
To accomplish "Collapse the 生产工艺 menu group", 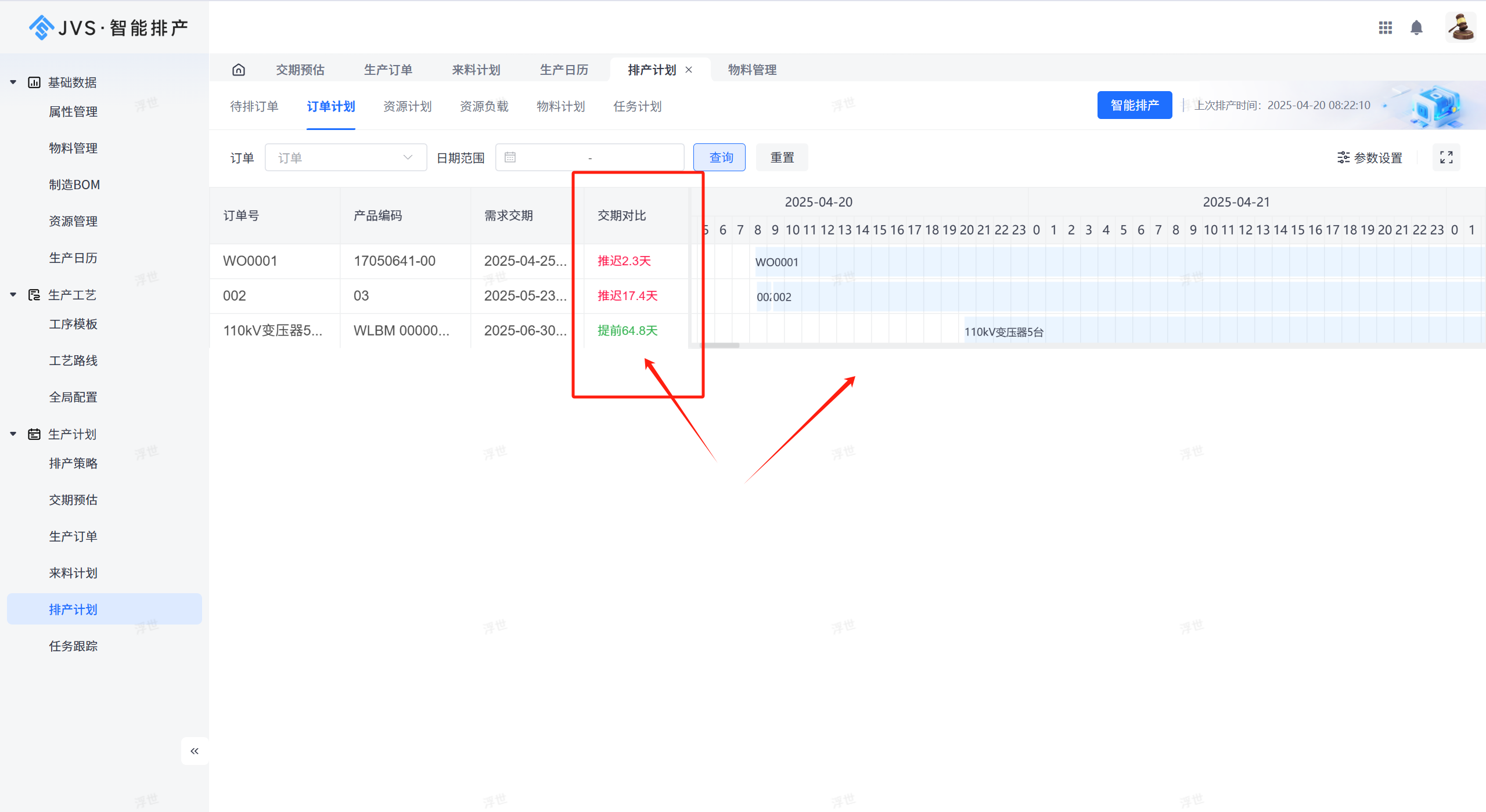I will click(x=13, y=295).
